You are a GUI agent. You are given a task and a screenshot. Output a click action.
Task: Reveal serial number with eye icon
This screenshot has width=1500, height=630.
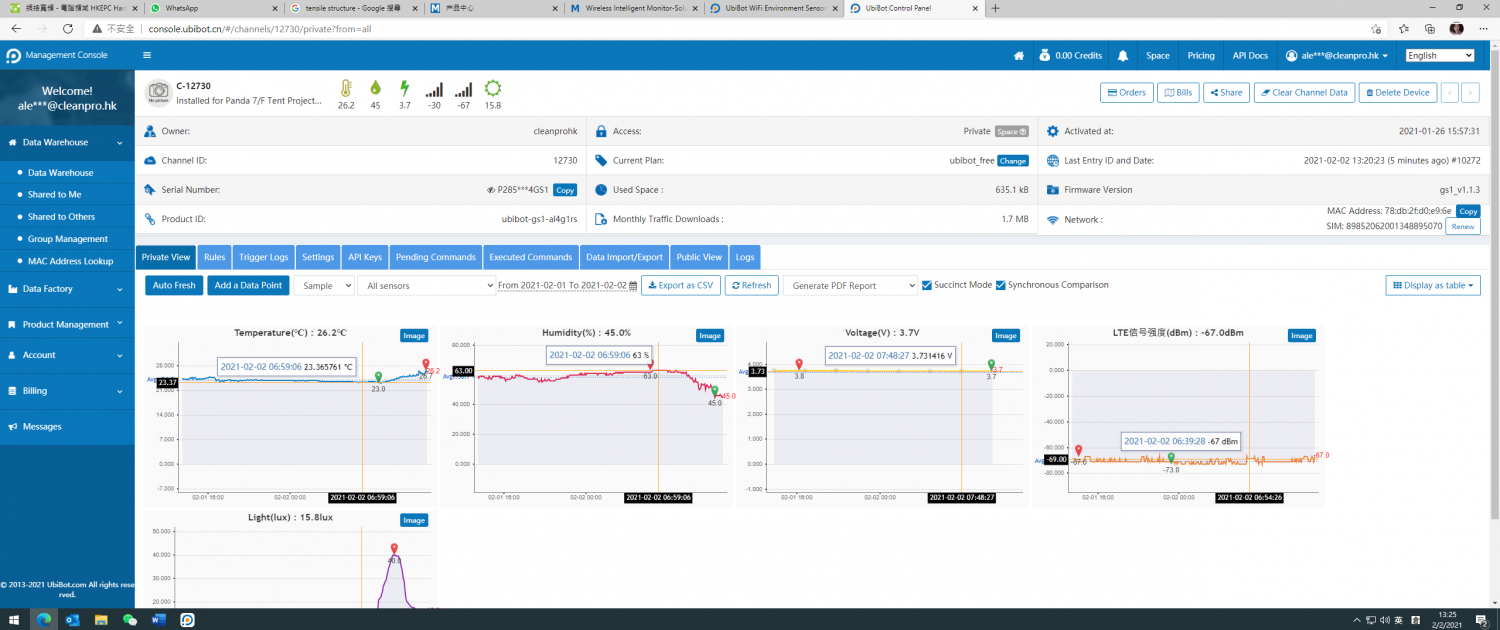point(491,190)
